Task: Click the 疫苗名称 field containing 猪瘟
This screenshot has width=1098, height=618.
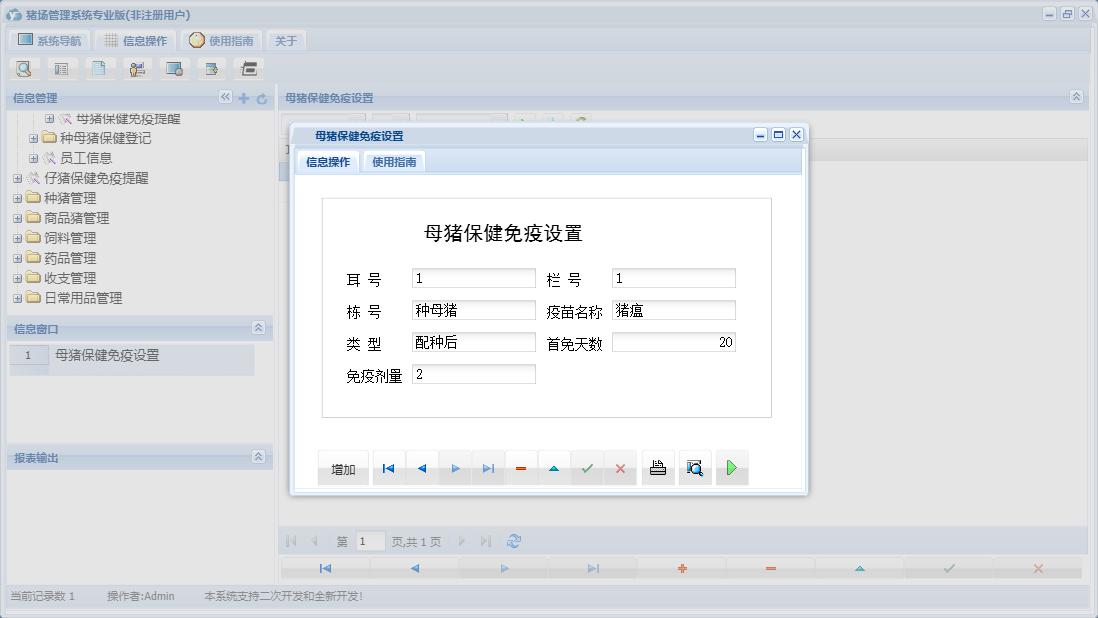Action: pyautogui.click(x=674, y=310)
